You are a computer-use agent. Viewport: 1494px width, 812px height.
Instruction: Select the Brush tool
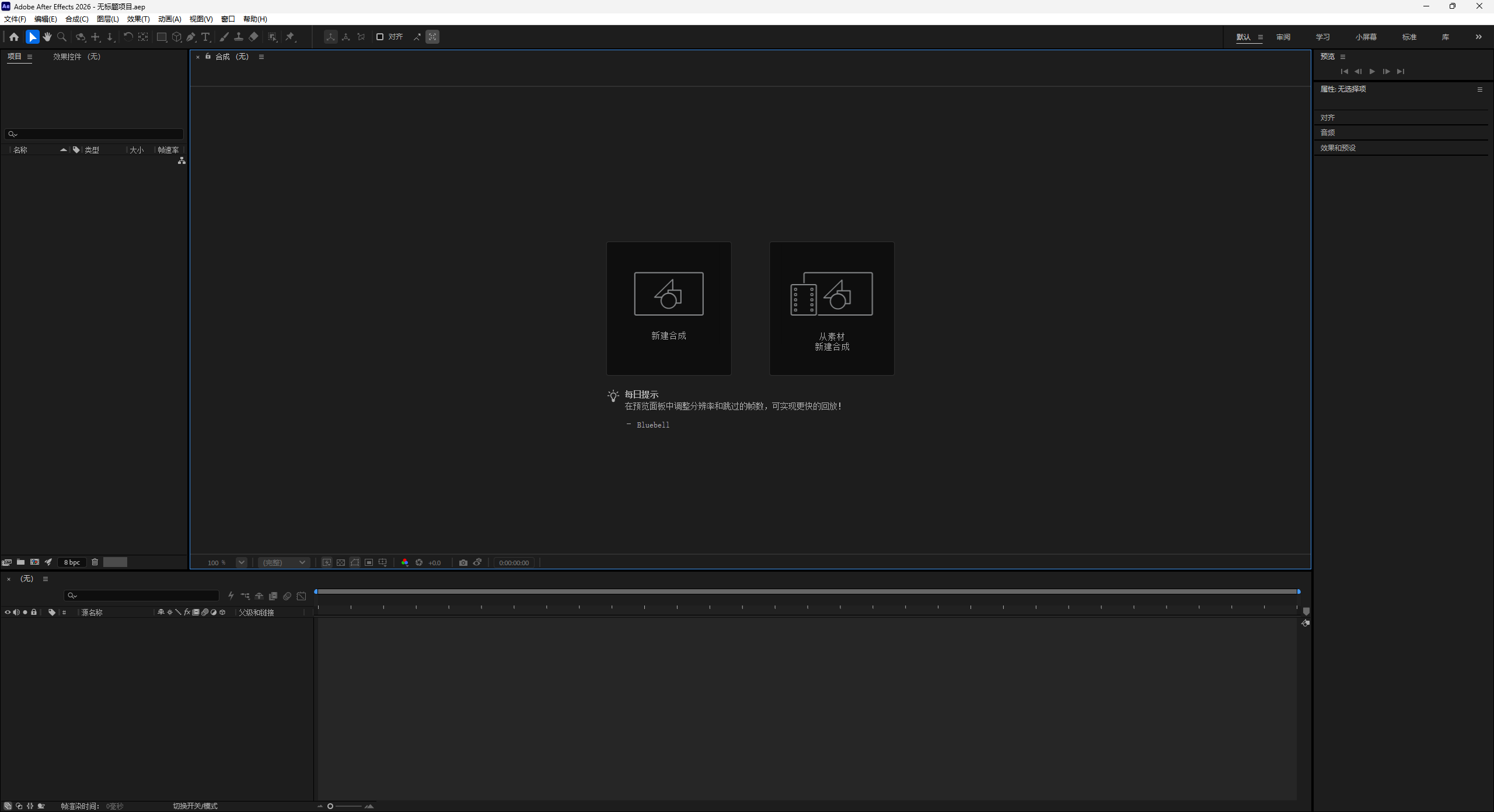pyautogui.click(x=224, y=37)
